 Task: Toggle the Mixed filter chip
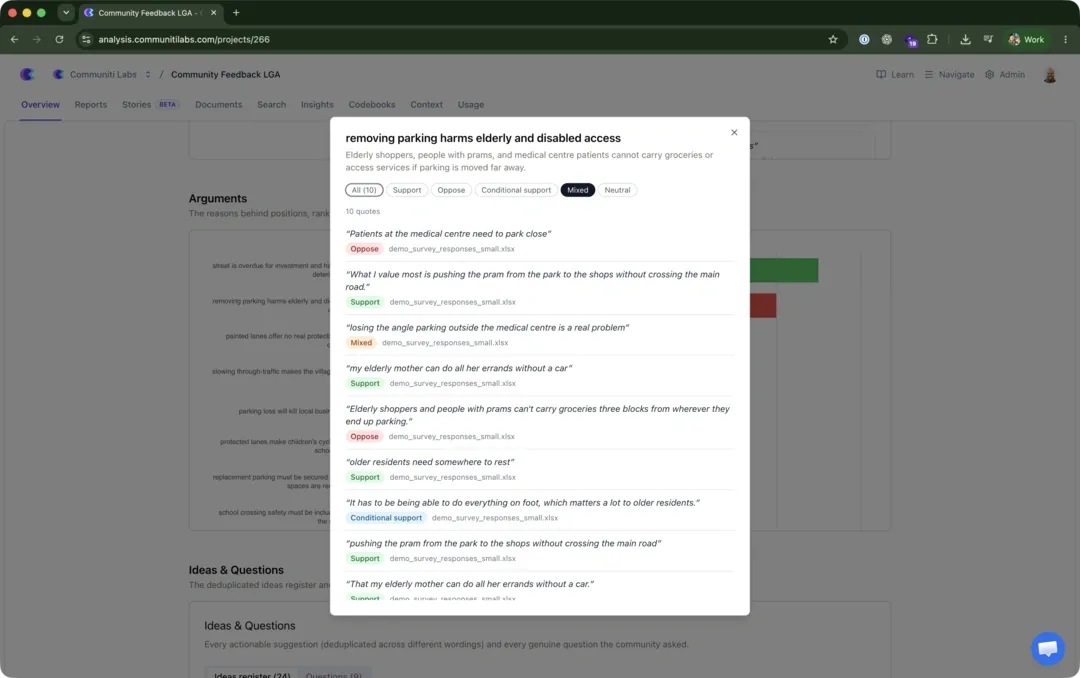(577, 190)
